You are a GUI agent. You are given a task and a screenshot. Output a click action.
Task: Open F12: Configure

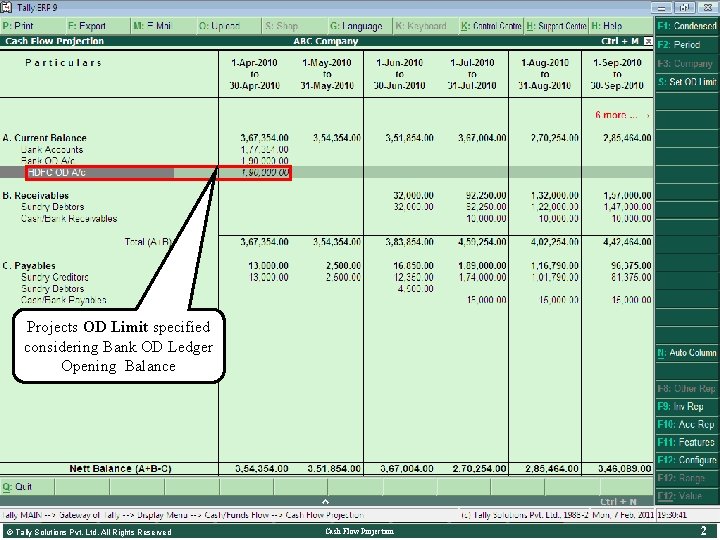(x=687, y=460)
